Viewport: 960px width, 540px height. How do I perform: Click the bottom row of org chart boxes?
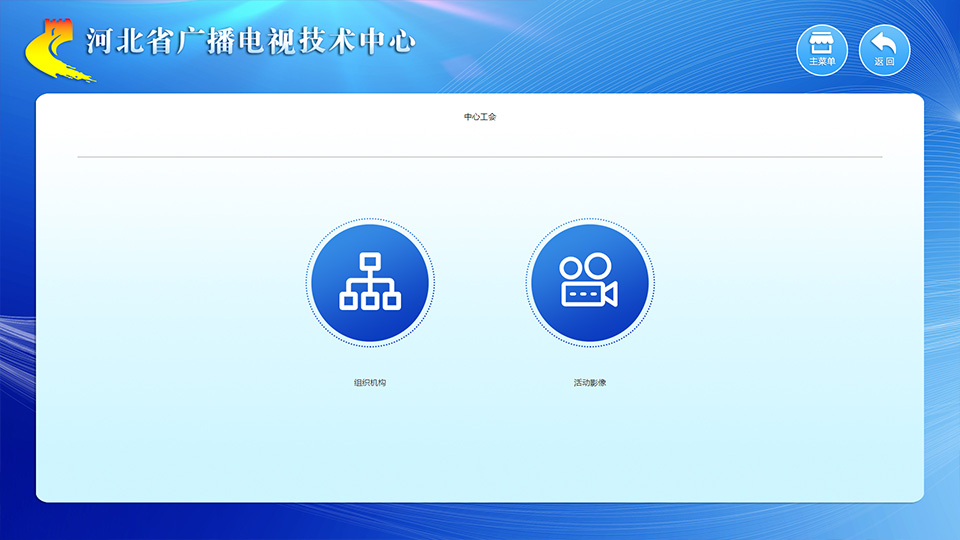tap(370, 300)
